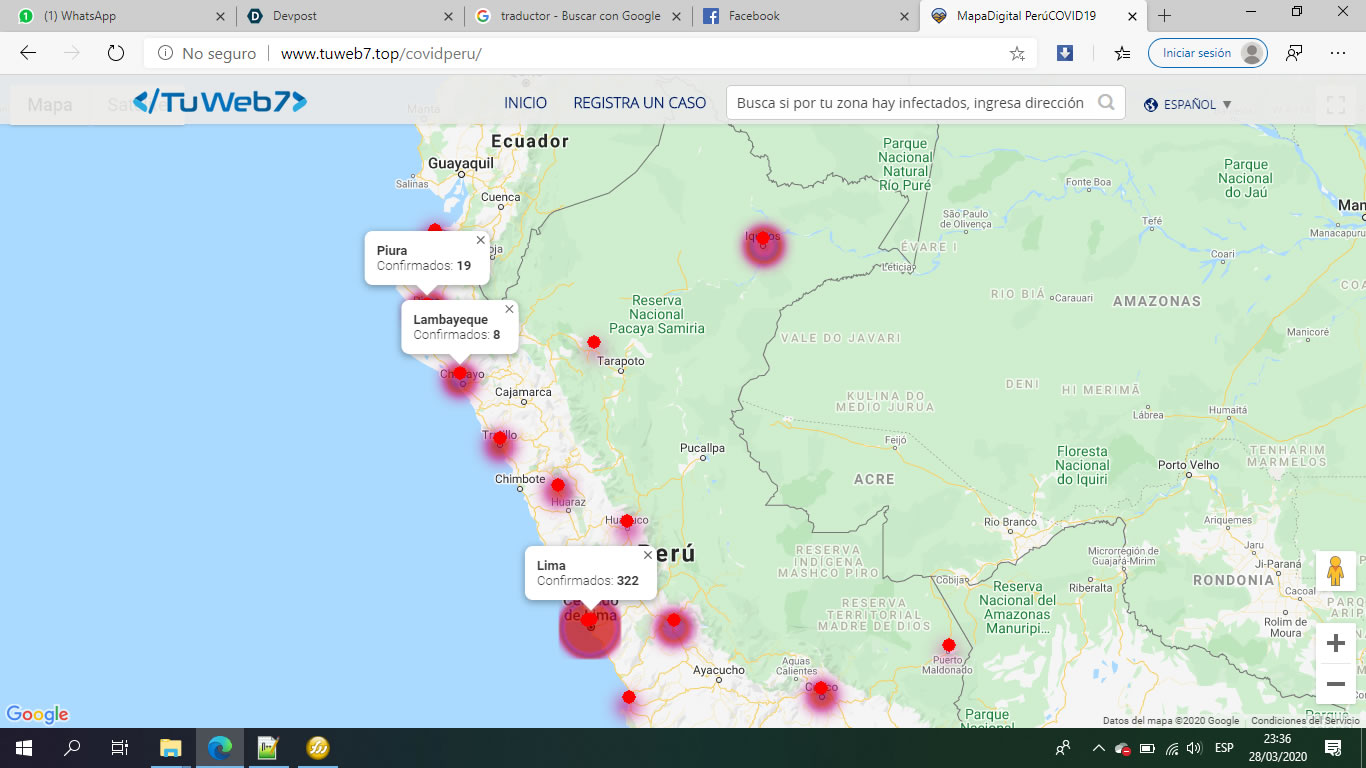Click the browser URL address bar
Screen dimensions: 1366x768
[x=590, y=54]
